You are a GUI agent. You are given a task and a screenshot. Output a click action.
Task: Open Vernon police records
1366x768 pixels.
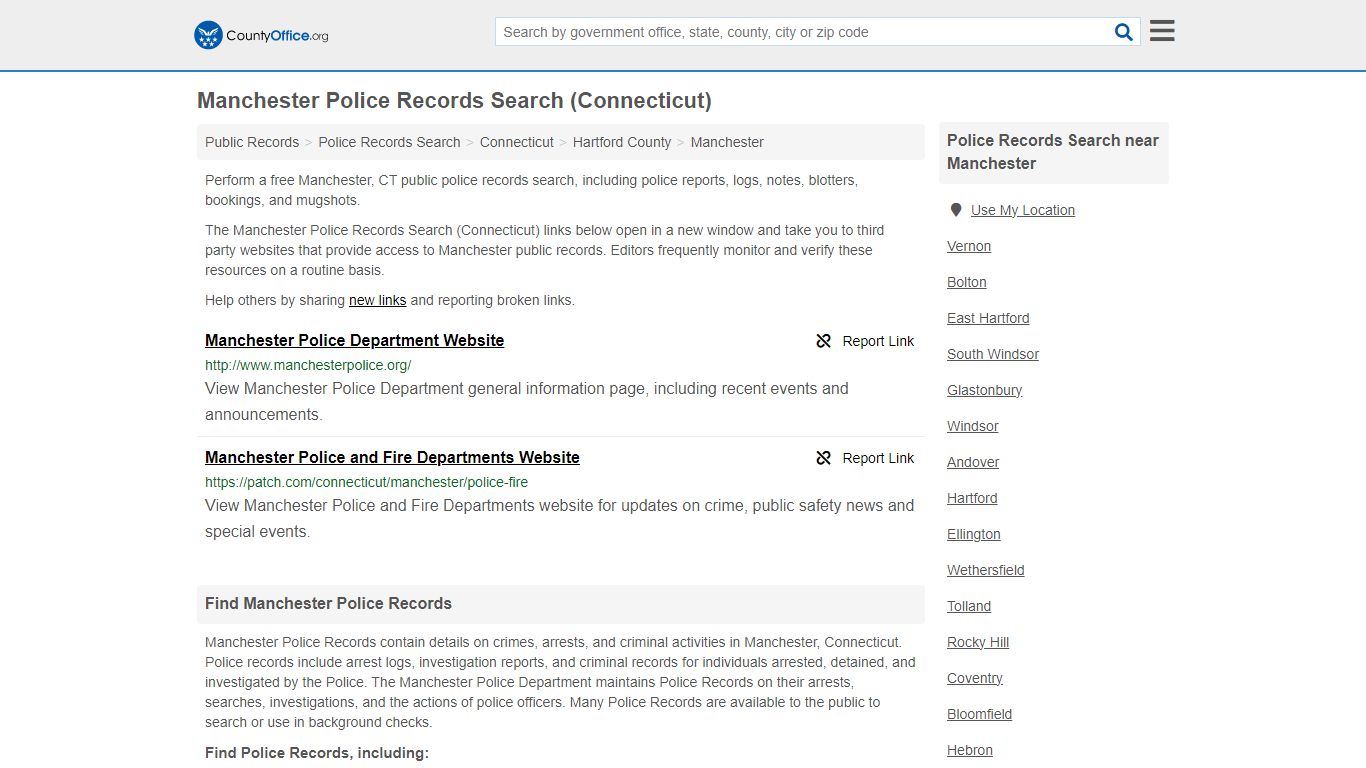coord(969,246)
